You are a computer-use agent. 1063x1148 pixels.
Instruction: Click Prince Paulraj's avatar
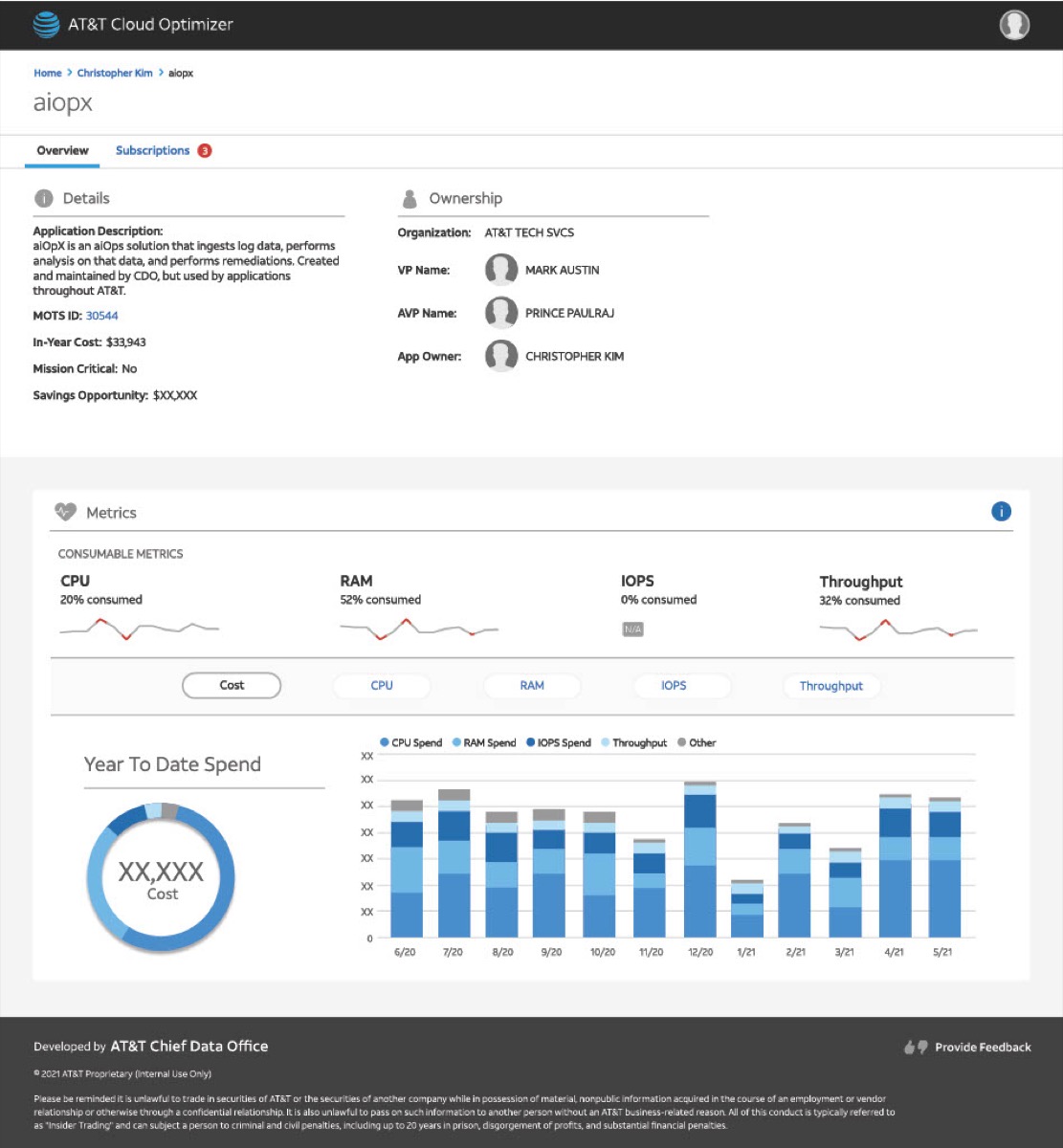501,313
